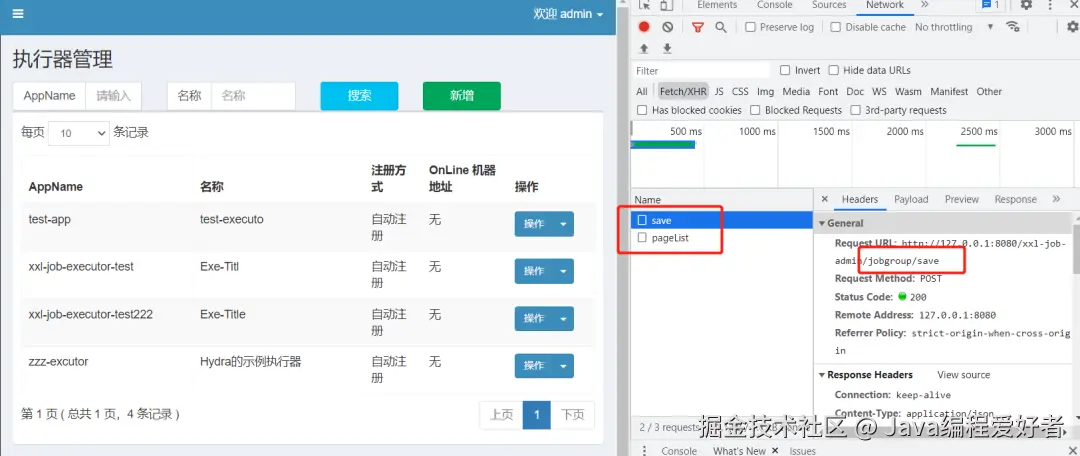Image resolution: width=1080 pixels, height=456 pixels.
Task: Switch to the Console panel tab
Action: [775, 5]
